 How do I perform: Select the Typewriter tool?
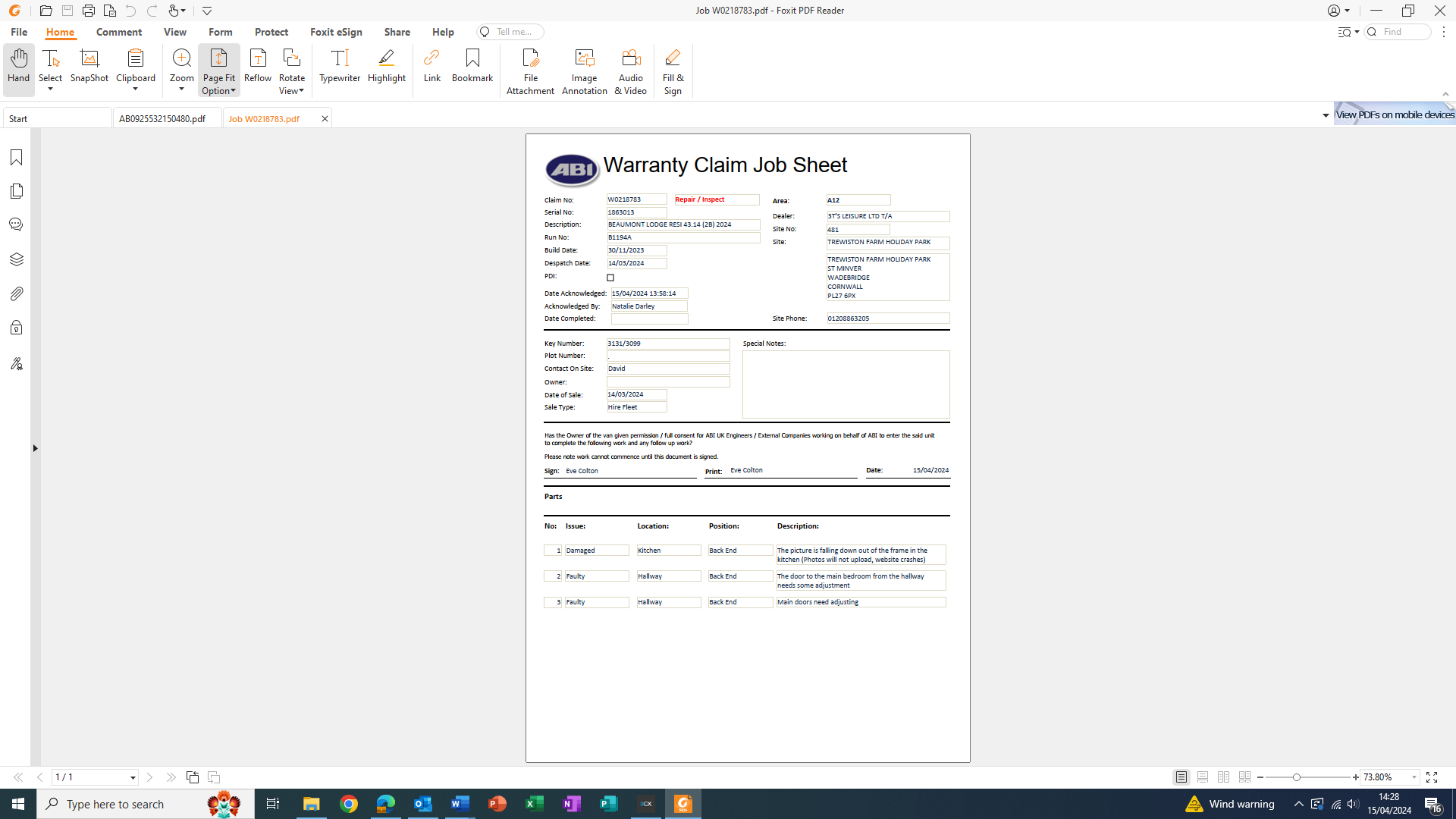[x=339, y=66]
